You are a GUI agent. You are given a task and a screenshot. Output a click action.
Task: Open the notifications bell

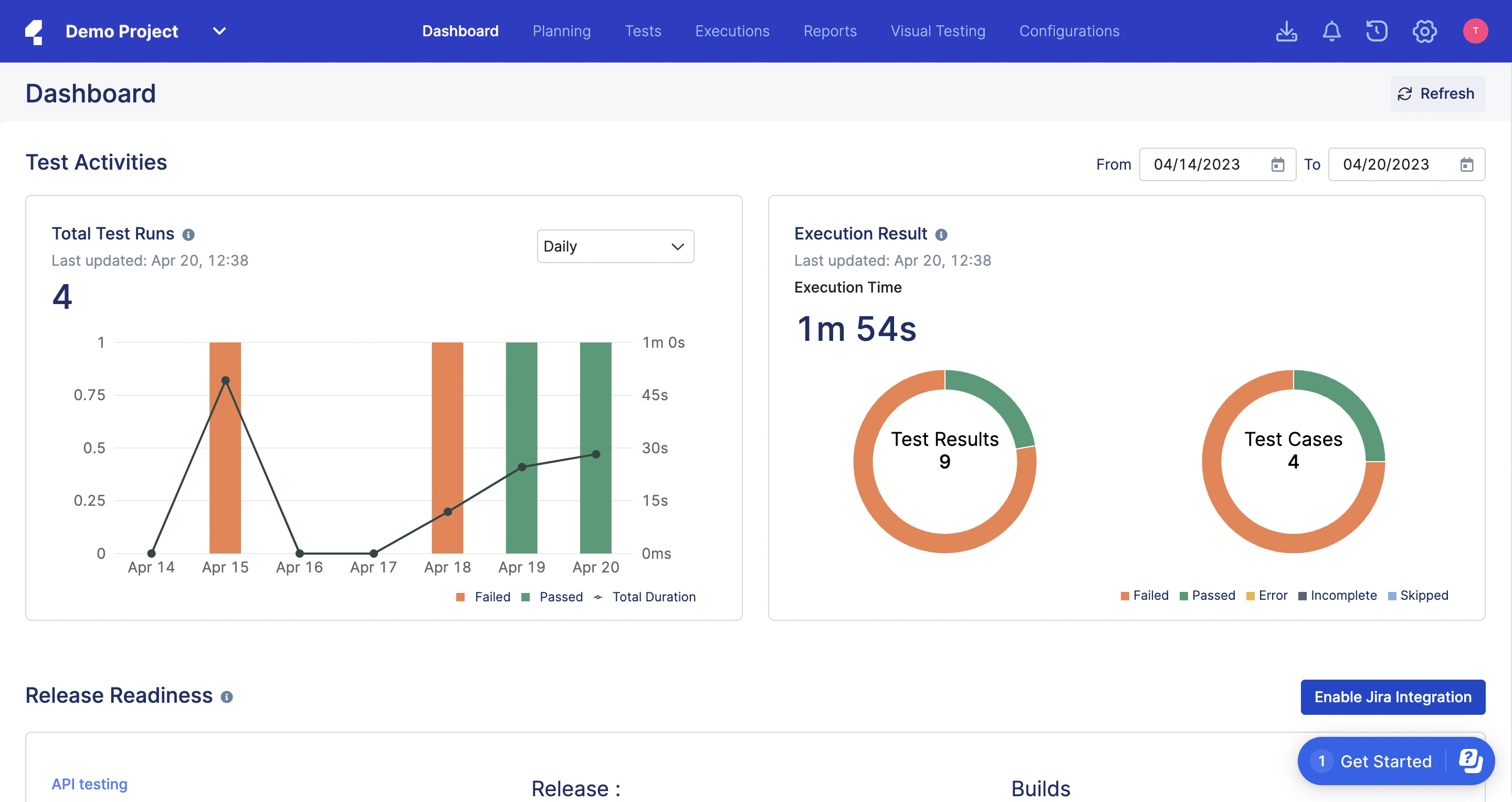pos(1331,31)
